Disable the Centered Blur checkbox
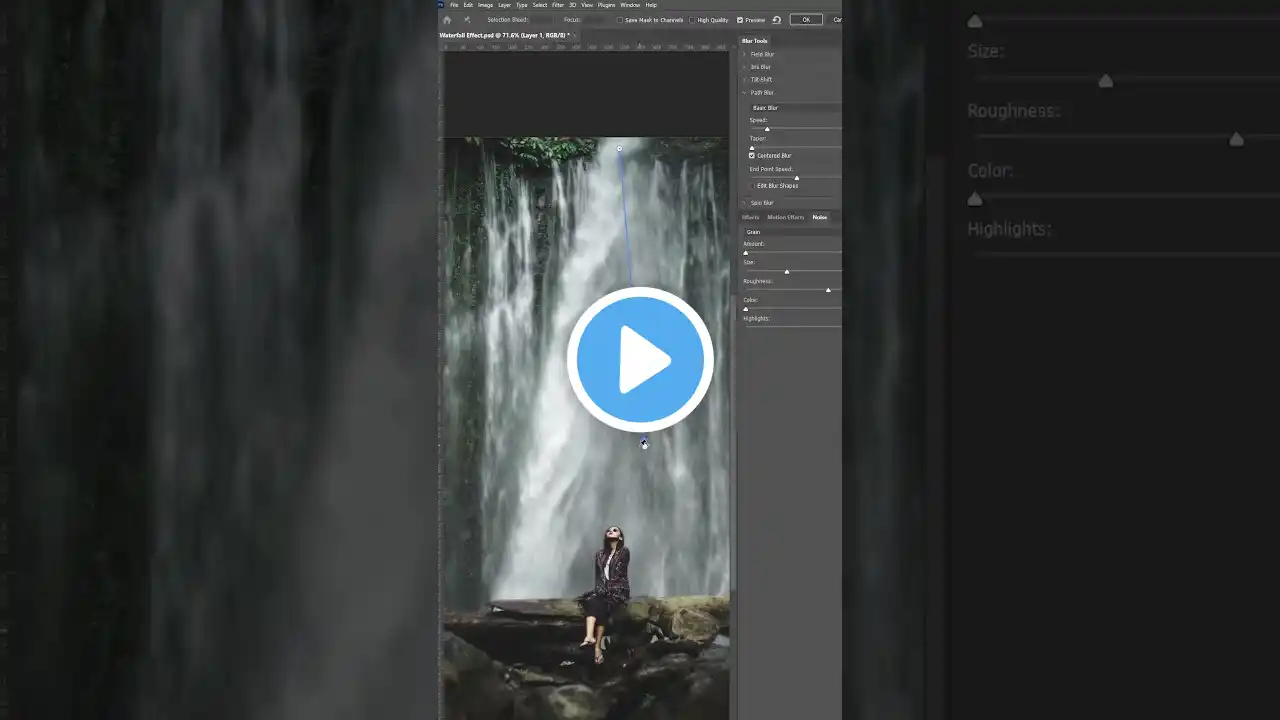Viewport: 1280px width, 720px height. click(752, 156)
